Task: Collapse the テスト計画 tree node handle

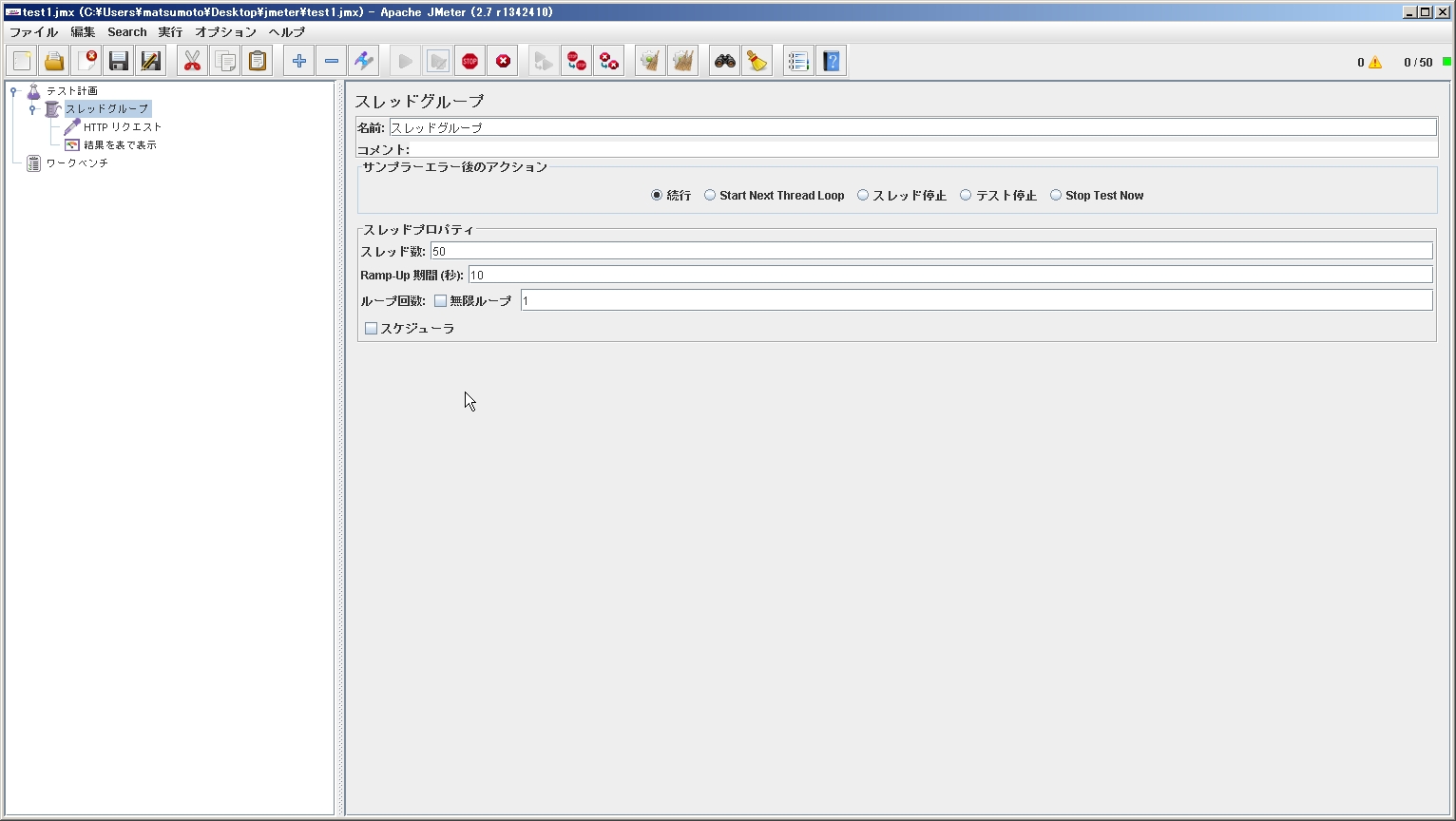Action: tap(13, 91)
